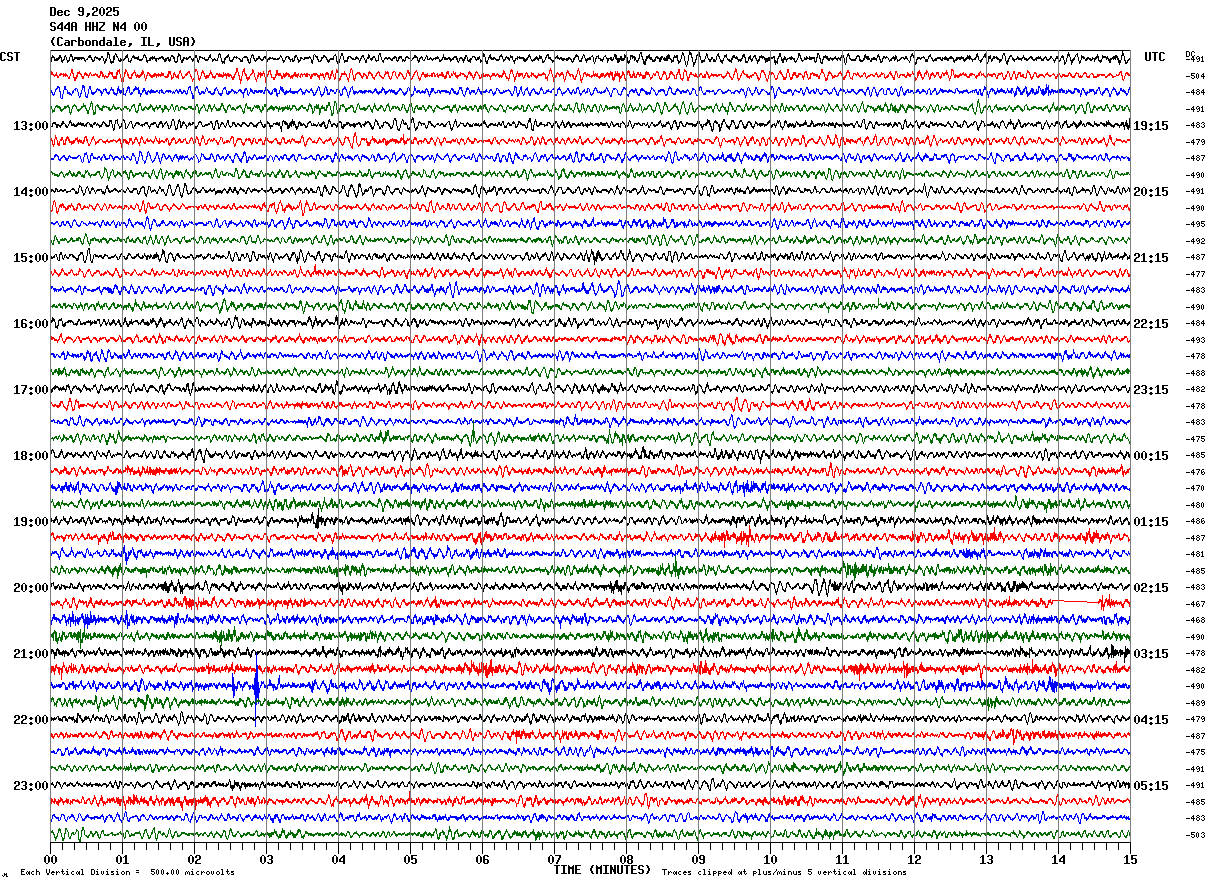
Task: Click the 05 minute tick label
Action: pos(410,859)
